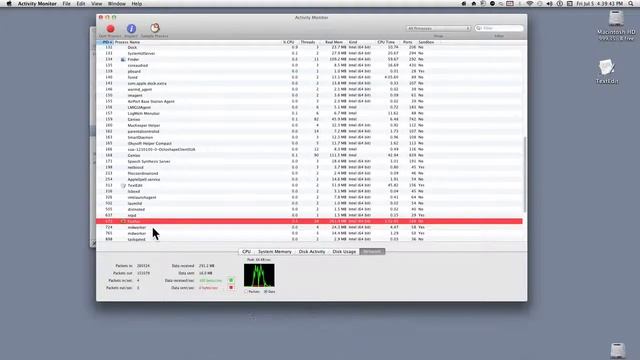Open the Activity Monitor application menu
640x360 pixels.
point(37,4)
